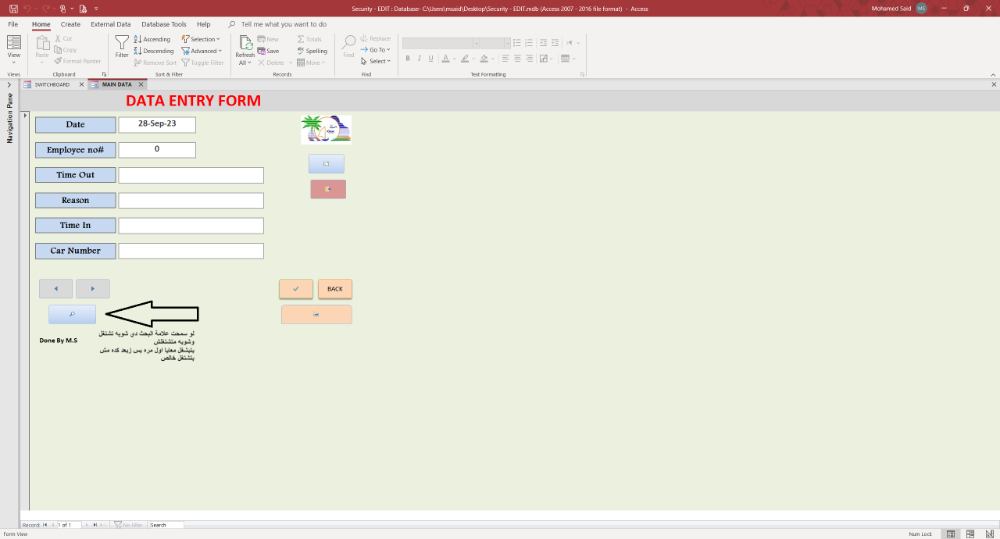Go to previous record using left arrow button
This screenshot has width=1000, height=539.
(x=55, y=289)
